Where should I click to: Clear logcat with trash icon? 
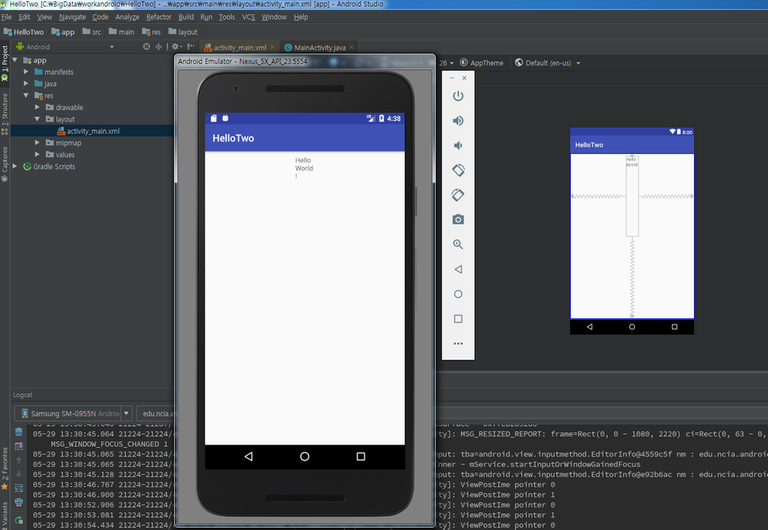click(19, 432)
